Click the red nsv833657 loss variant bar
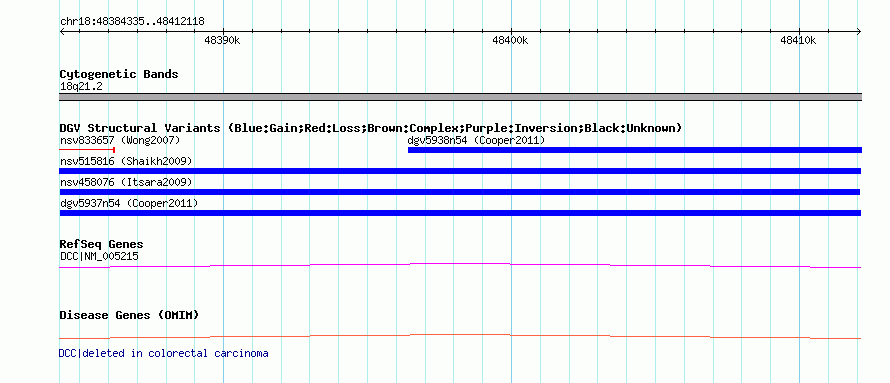This screenshot has height=383, width=890. (x=87, y=150)
